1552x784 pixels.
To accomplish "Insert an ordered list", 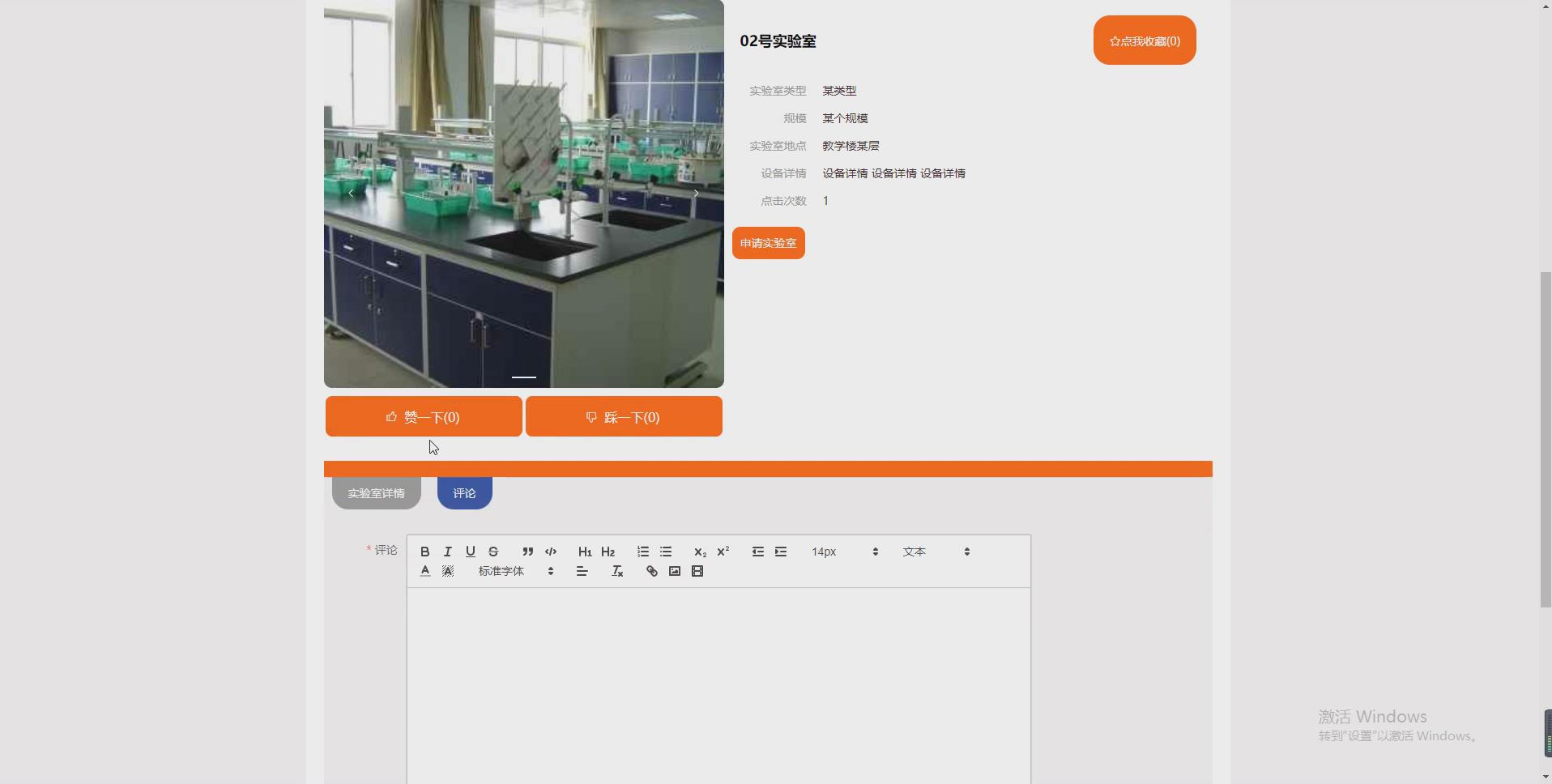I will pyautogui.click(x=642, y=552).
